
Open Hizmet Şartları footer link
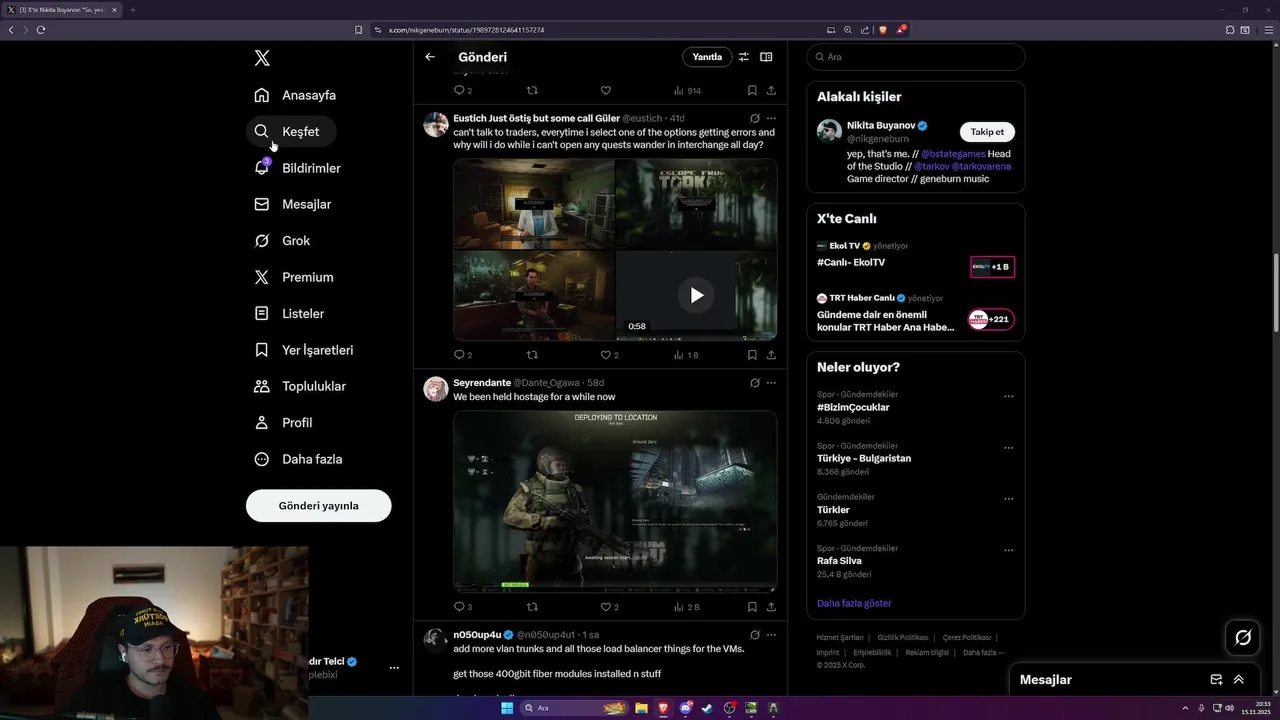(x=840, y=637)
